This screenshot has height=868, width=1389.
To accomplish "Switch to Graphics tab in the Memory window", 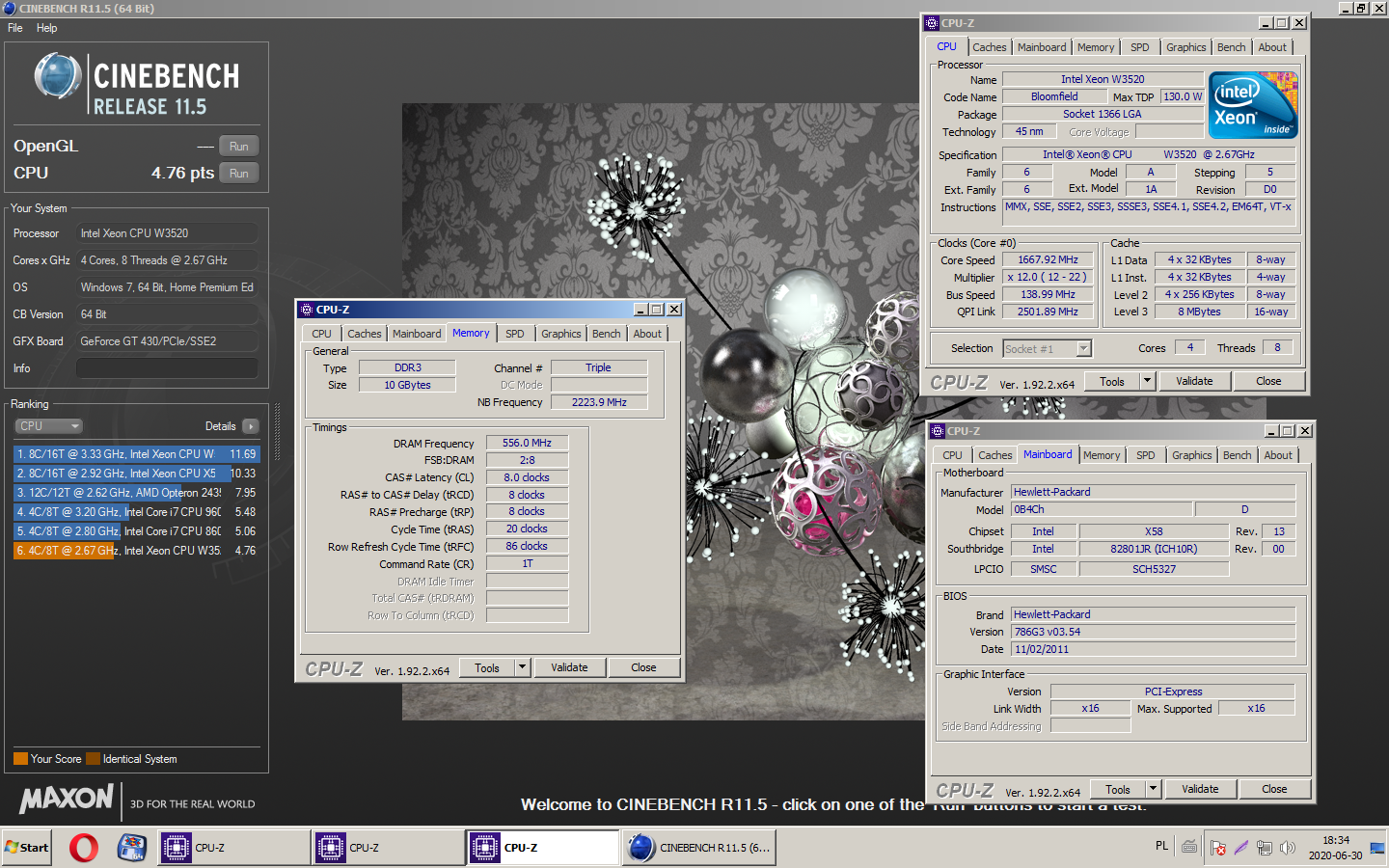I will tap(560, 334).
